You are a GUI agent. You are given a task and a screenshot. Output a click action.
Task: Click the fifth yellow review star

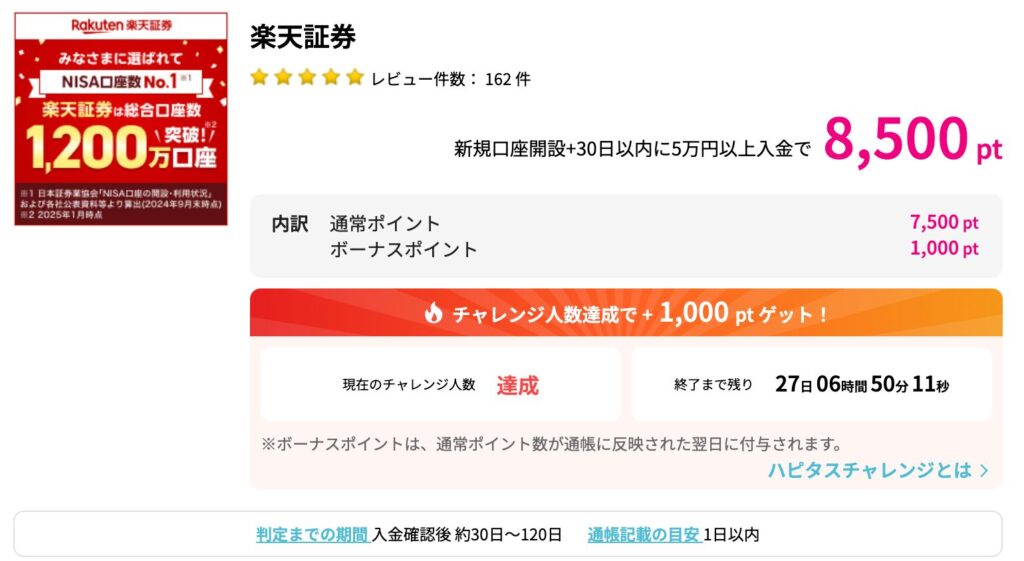355,78
